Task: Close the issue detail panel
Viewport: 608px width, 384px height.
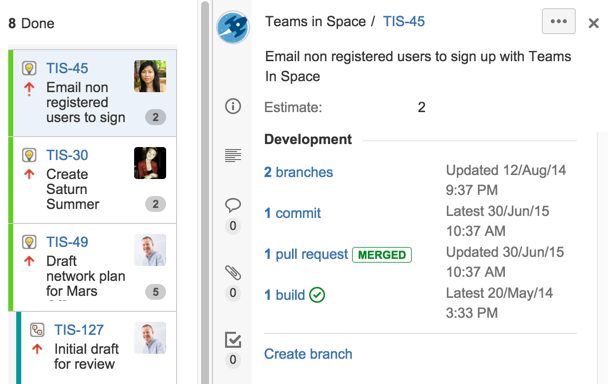Action: [x=594, y=23]
